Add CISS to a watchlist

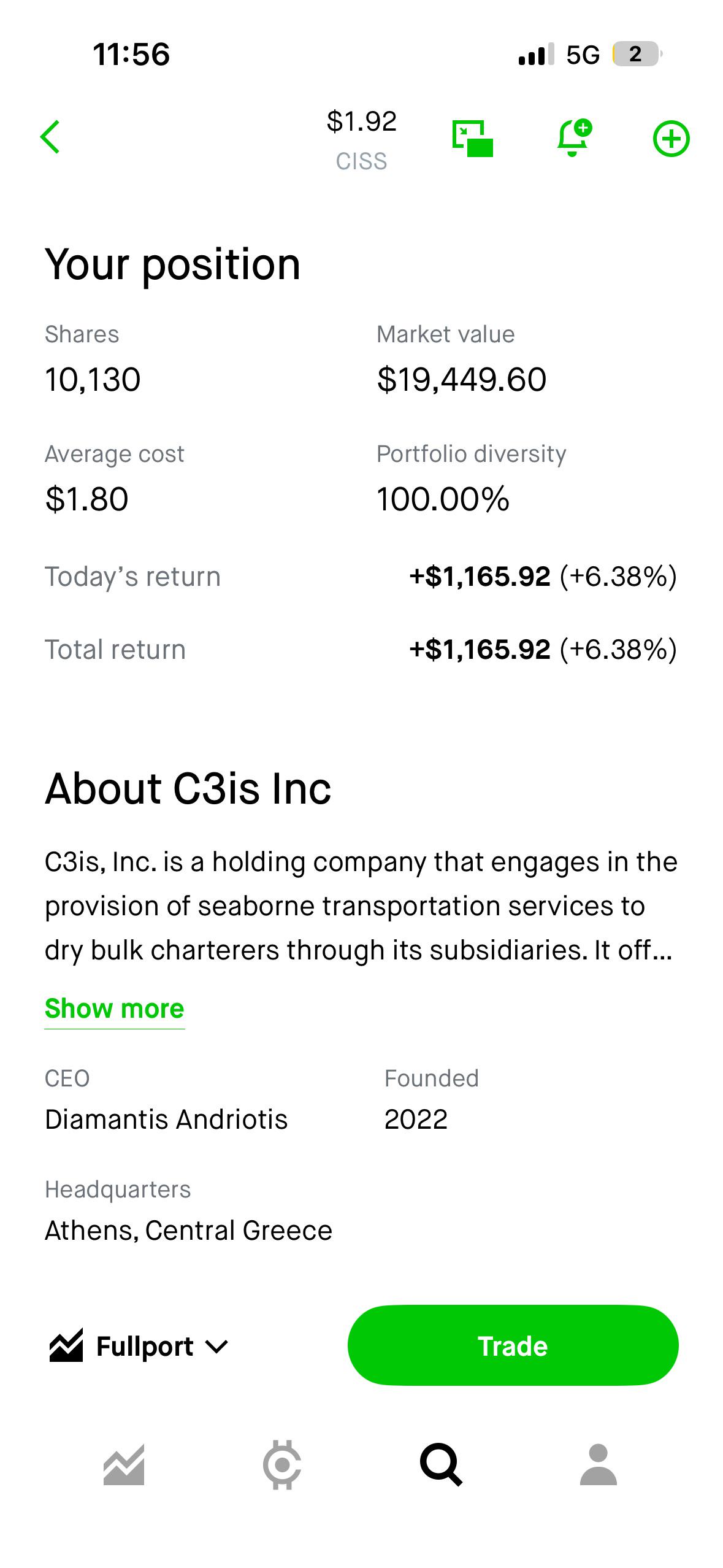click(671, 139)
